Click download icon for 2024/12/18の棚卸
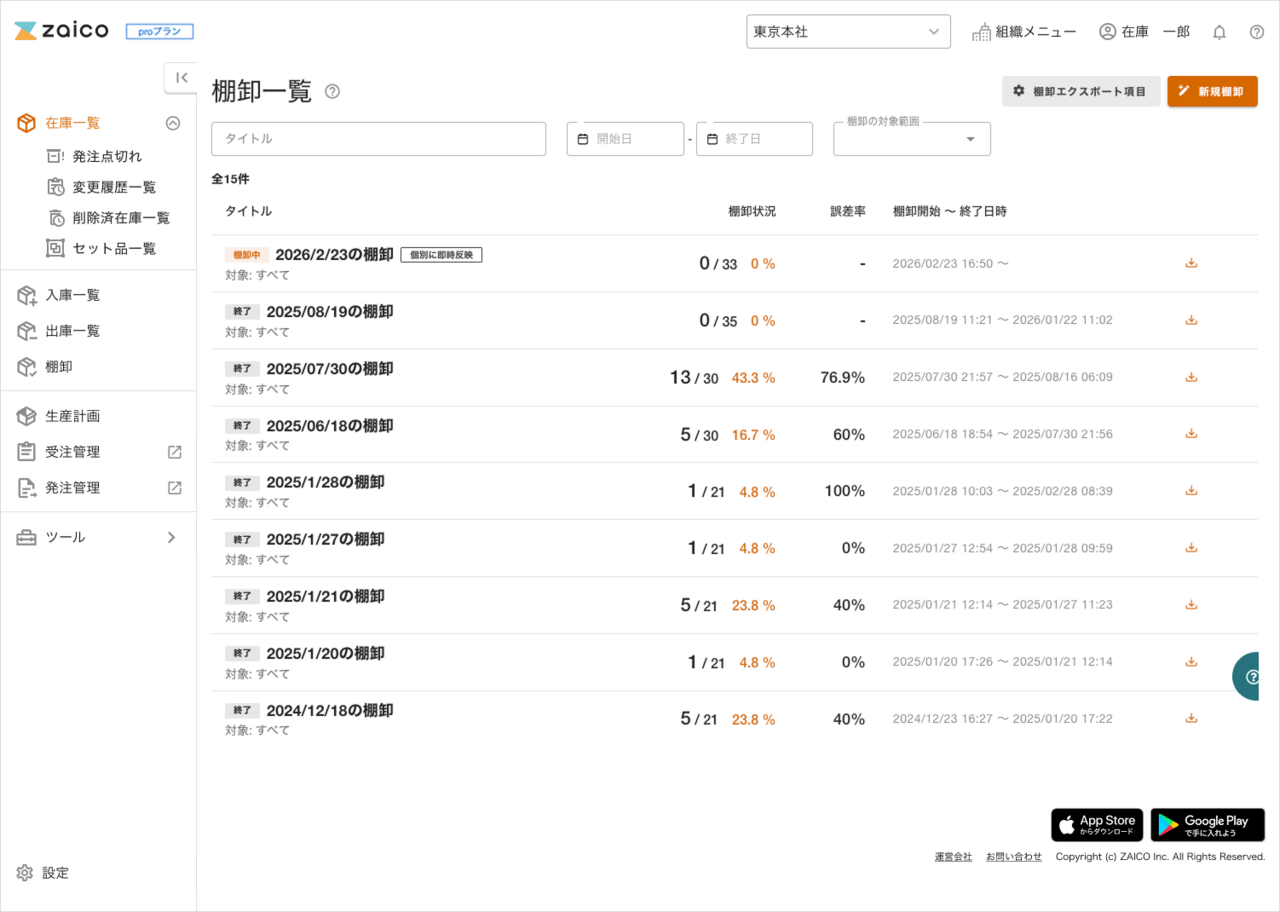 point(1191,718)
